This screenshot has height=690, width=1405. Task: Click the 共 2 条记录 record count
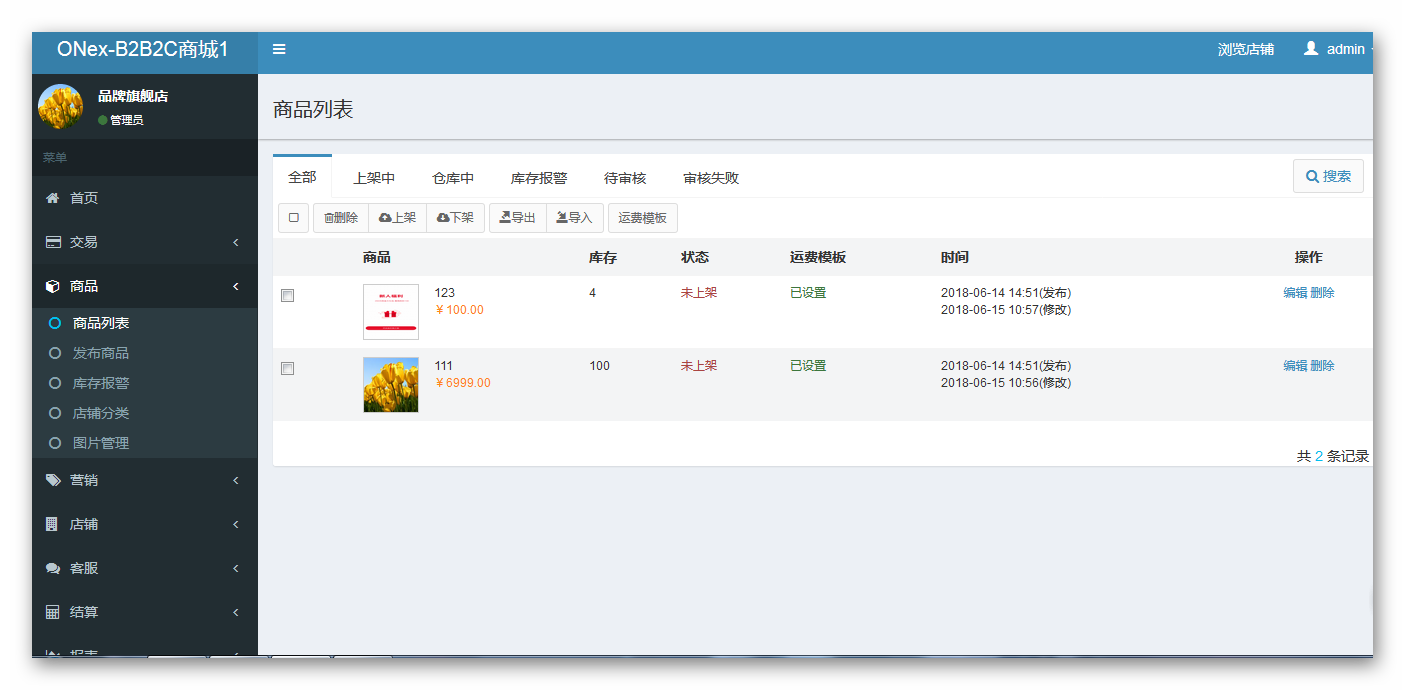click(1333, 456)
